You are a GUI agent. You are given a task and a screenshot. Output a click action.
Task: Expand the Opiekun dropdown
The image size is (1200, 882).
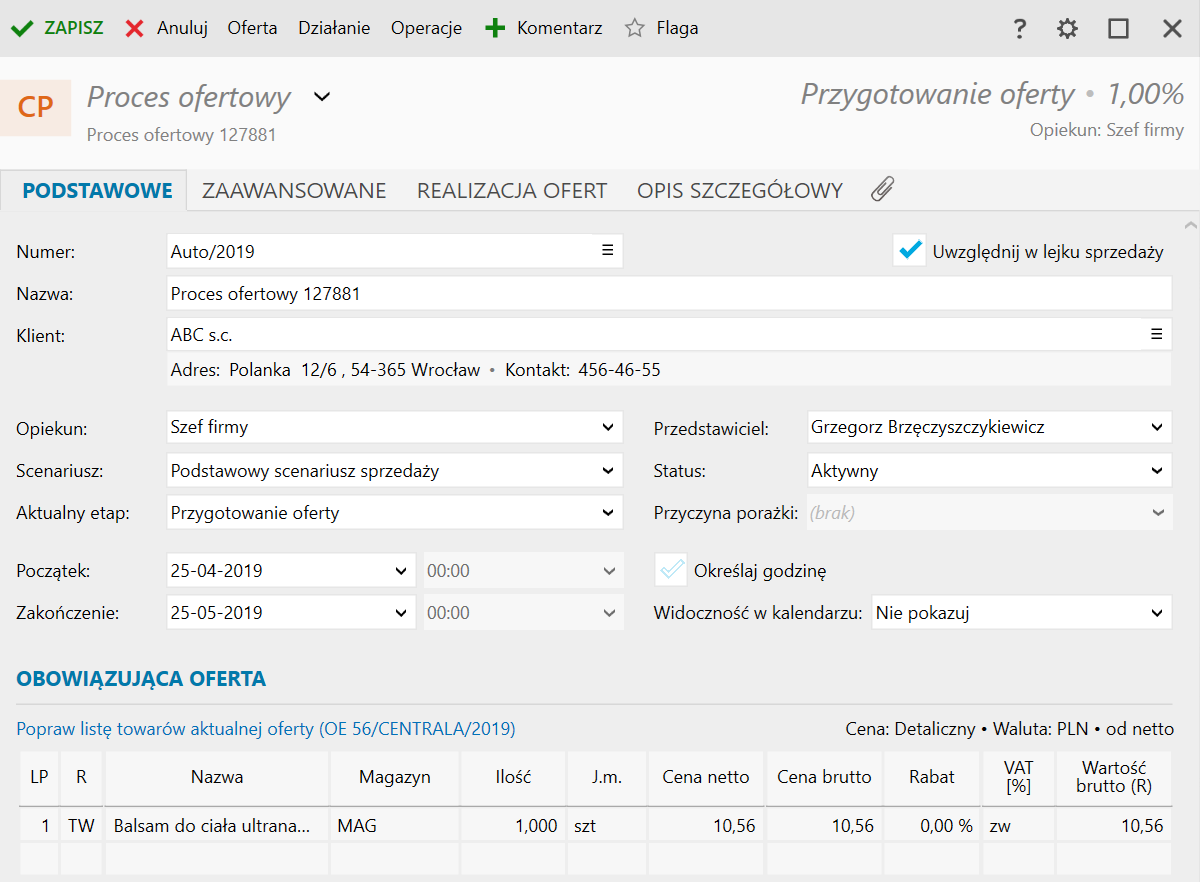[x=608, y=427]
